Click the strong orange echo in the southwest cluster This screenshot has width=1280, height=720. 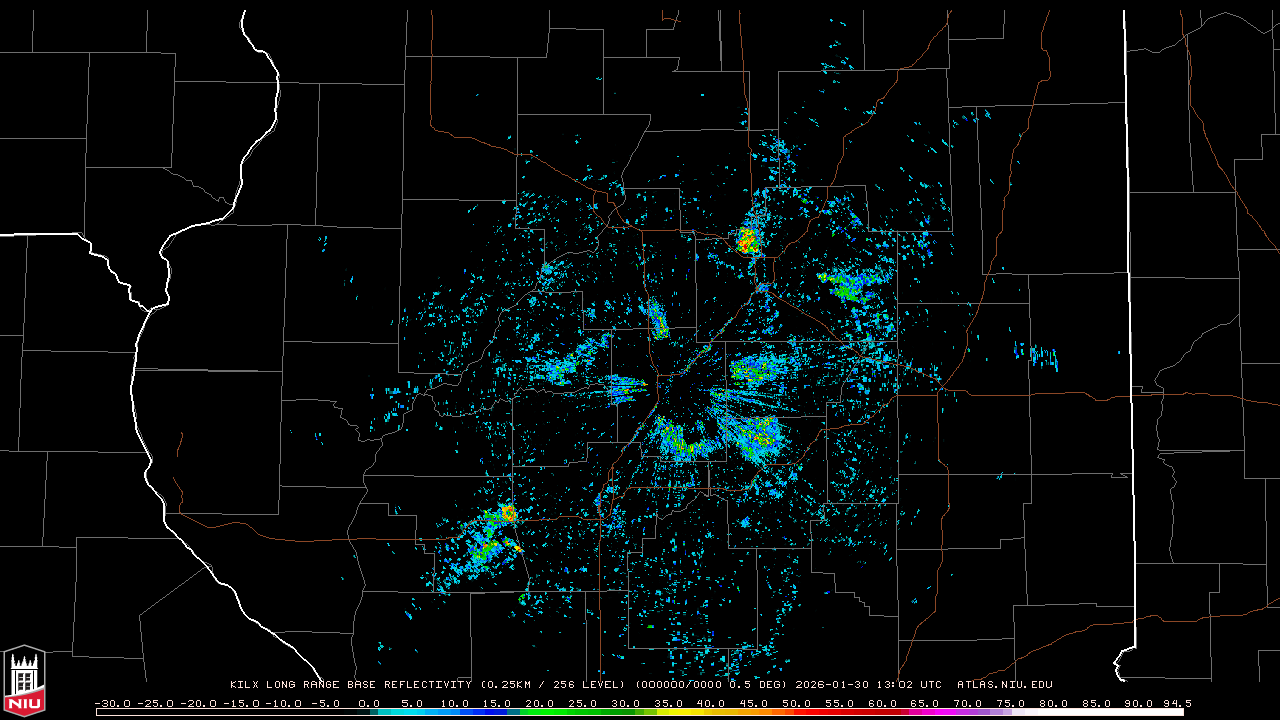point(508,514)
